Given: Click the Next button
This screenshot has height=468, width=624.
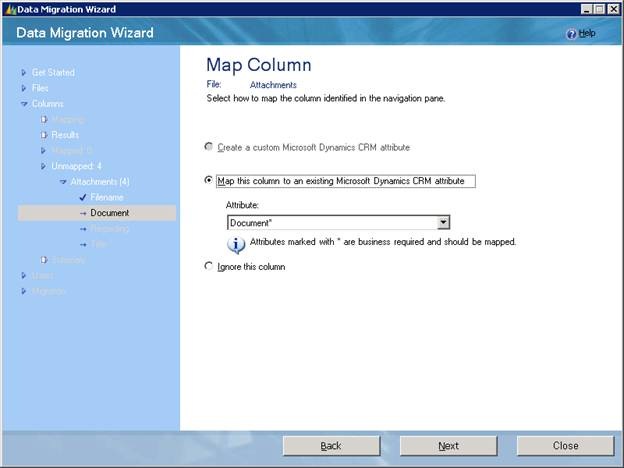Looking at the screenshot, I should [448, 446].
